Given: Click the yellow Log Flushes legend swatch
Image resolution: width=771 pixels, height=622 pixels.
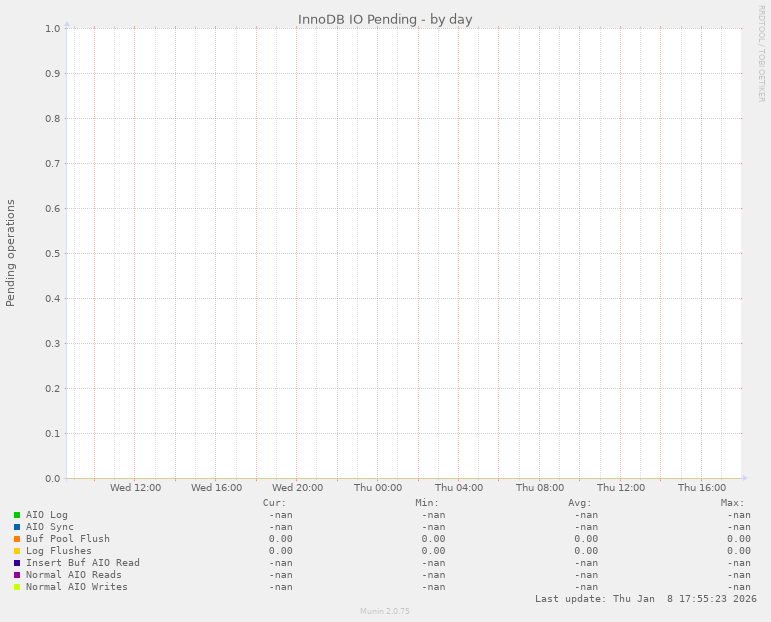Looking at the screenshot, I should (17, 551).
